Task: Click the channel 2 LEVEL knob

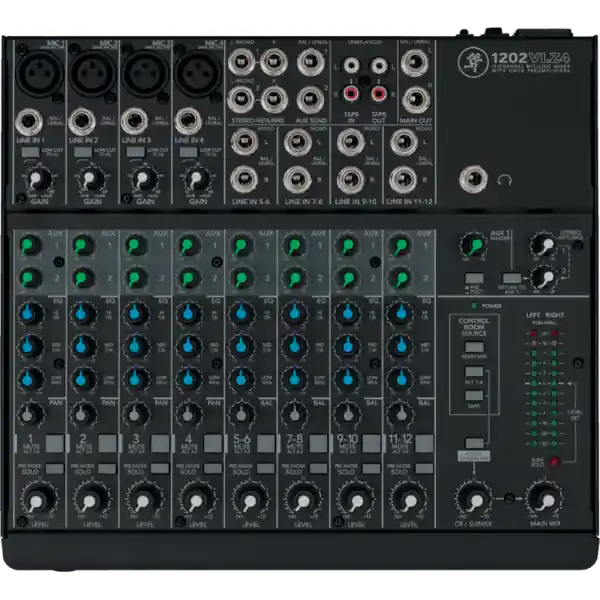Action: tap(91, 500)
